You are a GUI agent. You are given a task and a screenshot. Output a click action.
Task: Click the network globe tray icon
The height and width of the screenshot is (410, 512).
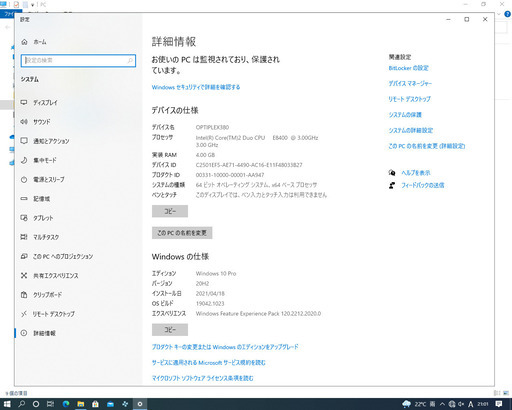click(452, 404)
